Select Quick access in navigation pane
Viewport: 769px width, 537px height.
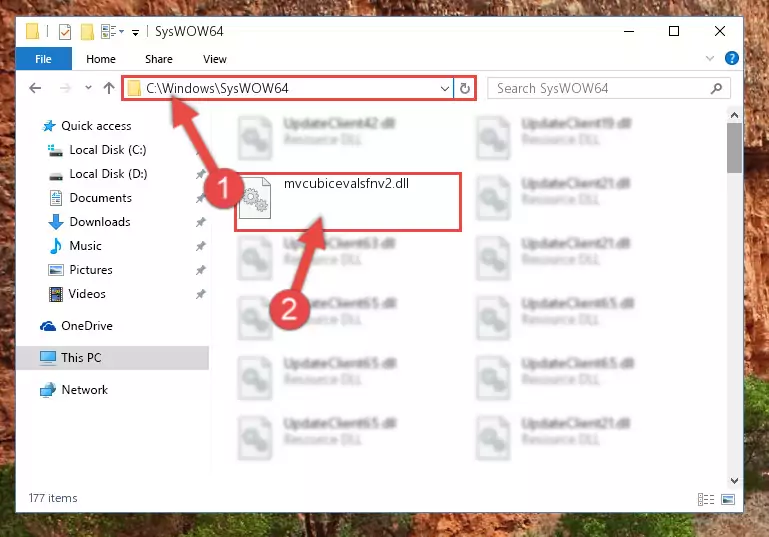pyautogui.click(x=96, y=126)
